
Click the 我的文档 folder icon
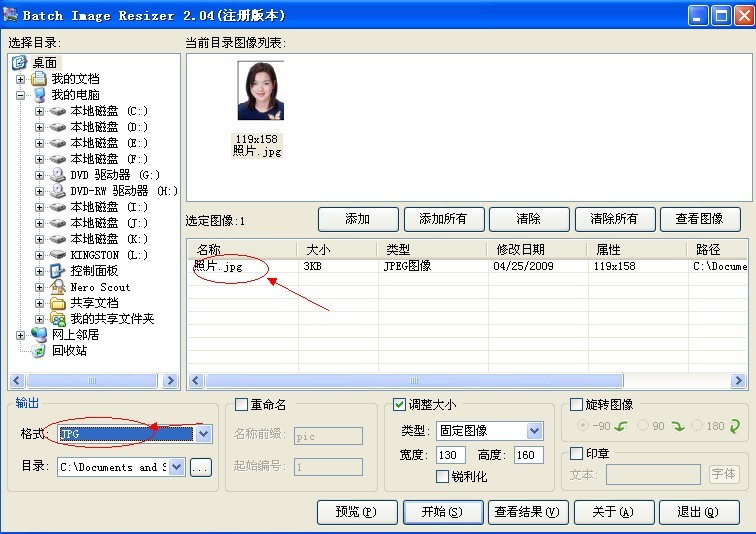(x=39, y=79)
